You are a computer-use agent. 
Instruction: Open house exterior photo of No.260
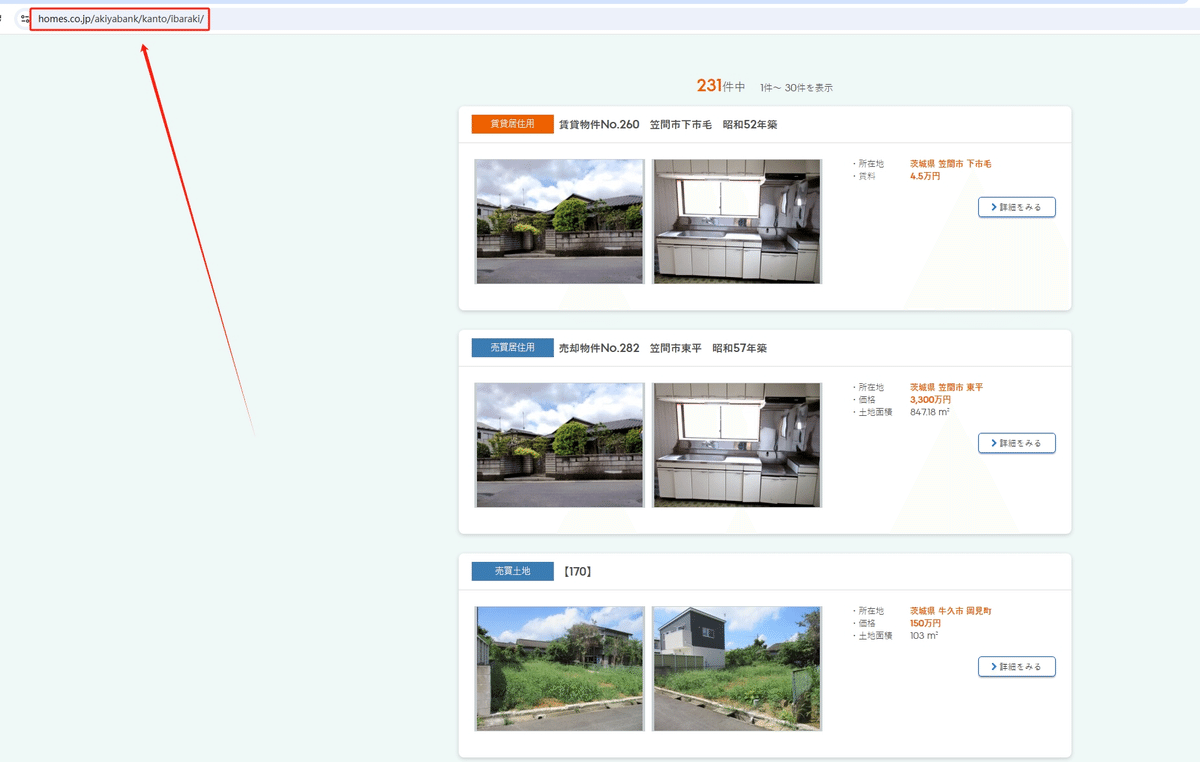pos(559,221)
